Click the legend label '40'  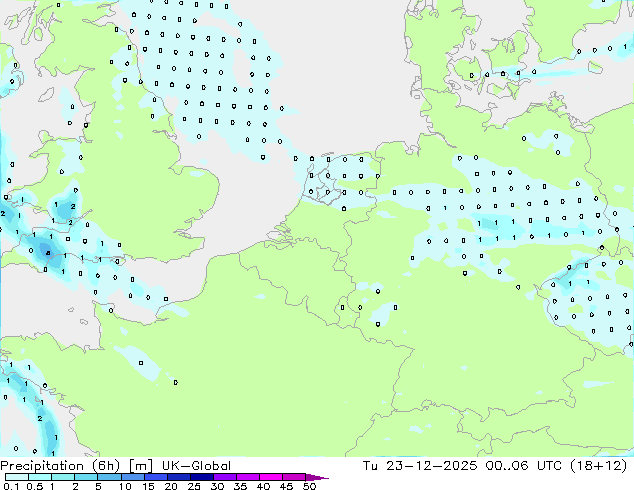pos(263,486)
